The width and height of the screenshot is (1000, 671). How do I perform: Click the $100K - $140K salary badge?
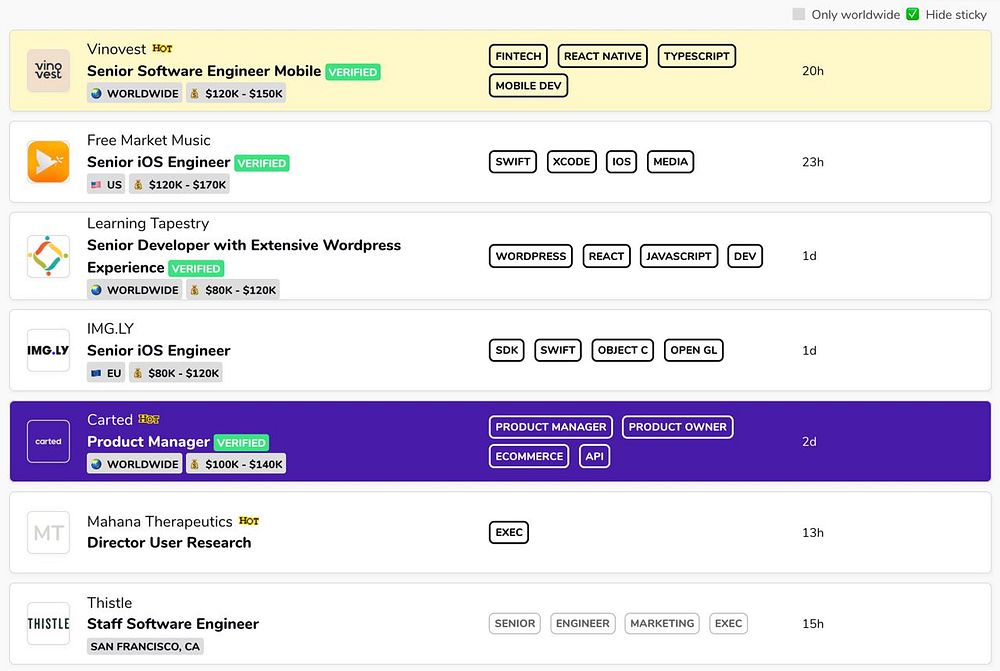pos(236,464)
